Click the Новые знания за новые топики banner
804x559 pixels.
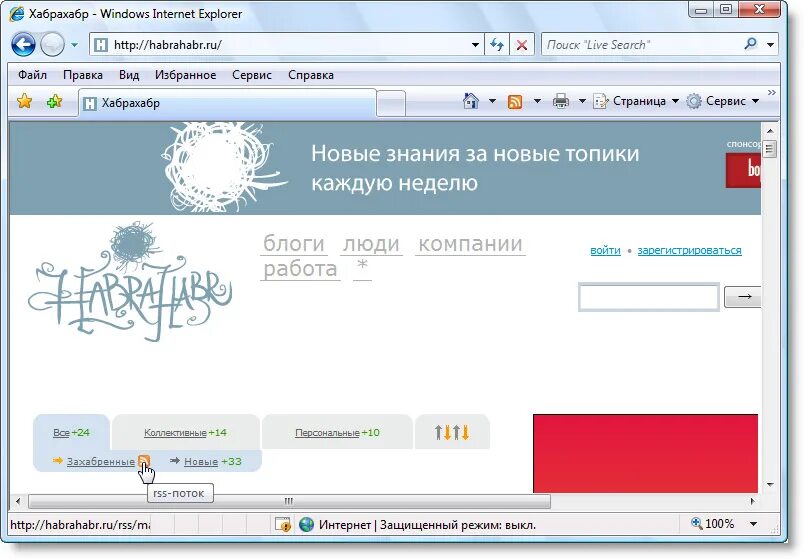(385, 168)
